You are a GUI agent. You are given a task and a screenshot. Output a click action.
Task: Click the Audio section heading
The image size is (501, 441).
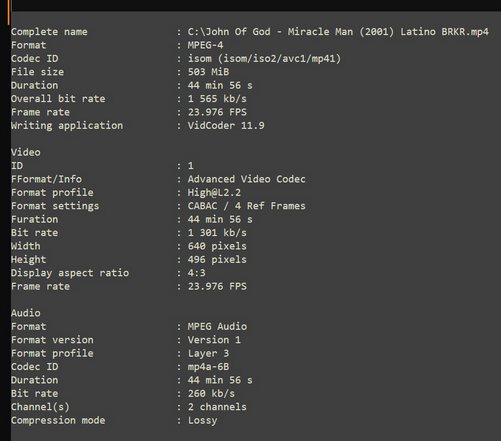tap(26, 313)
